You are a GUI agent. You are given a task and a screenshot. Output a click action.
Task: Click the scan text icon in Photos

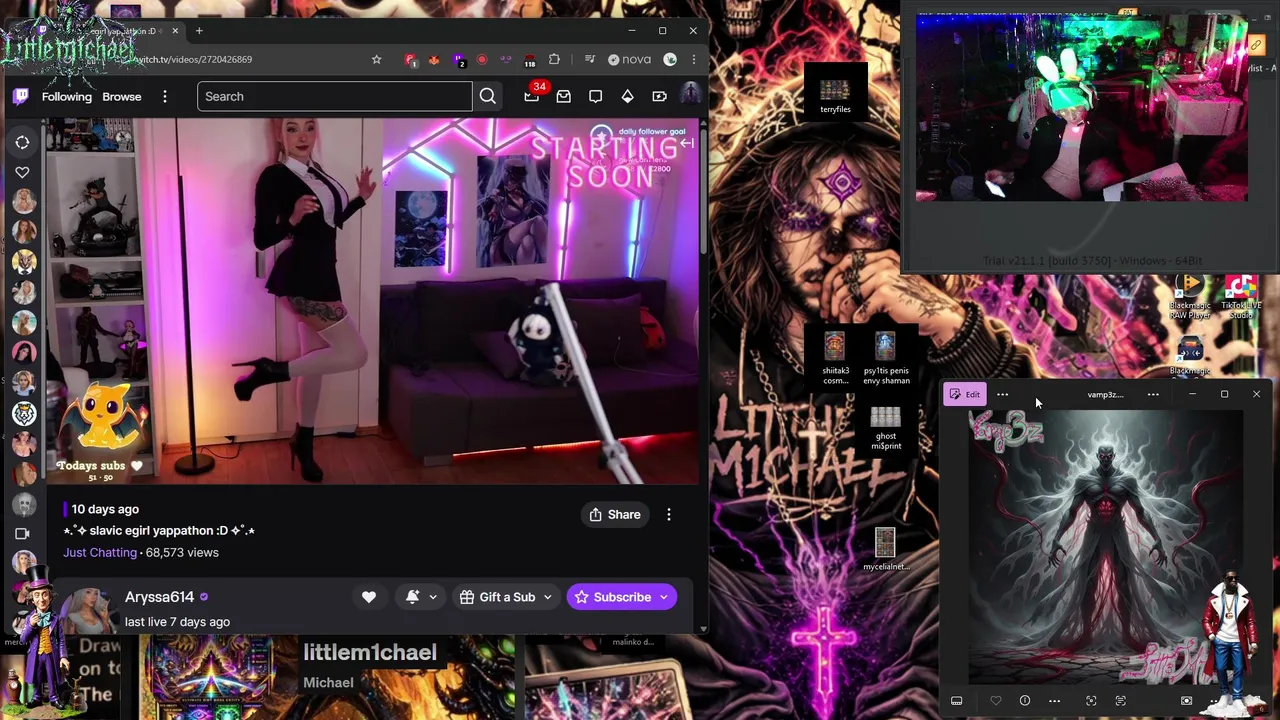tap(1120, 701)
